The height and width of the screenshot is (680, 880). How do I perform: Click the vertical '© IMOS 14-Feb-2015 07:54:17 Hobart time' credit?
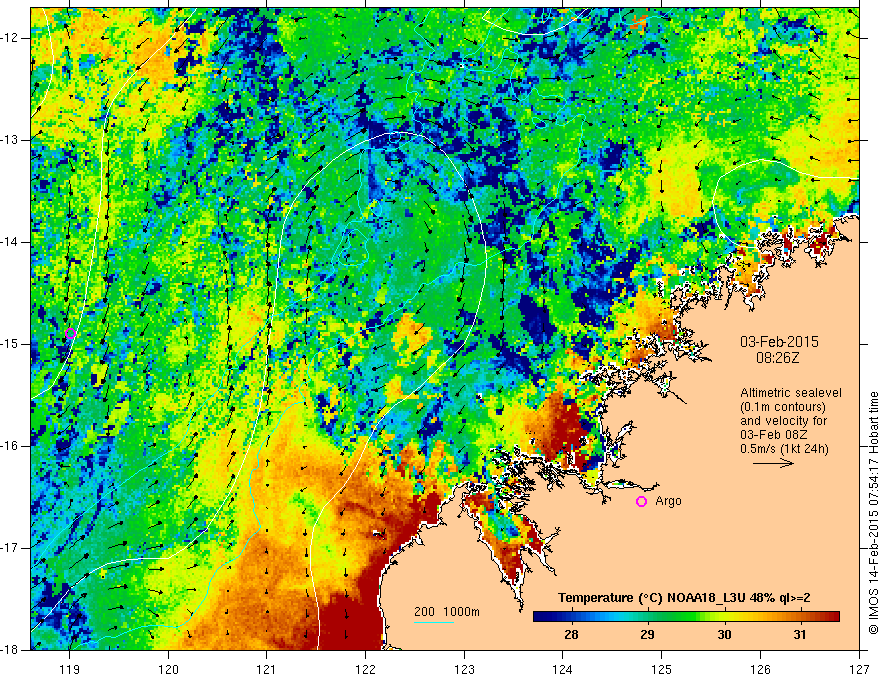tap(873, 513)
